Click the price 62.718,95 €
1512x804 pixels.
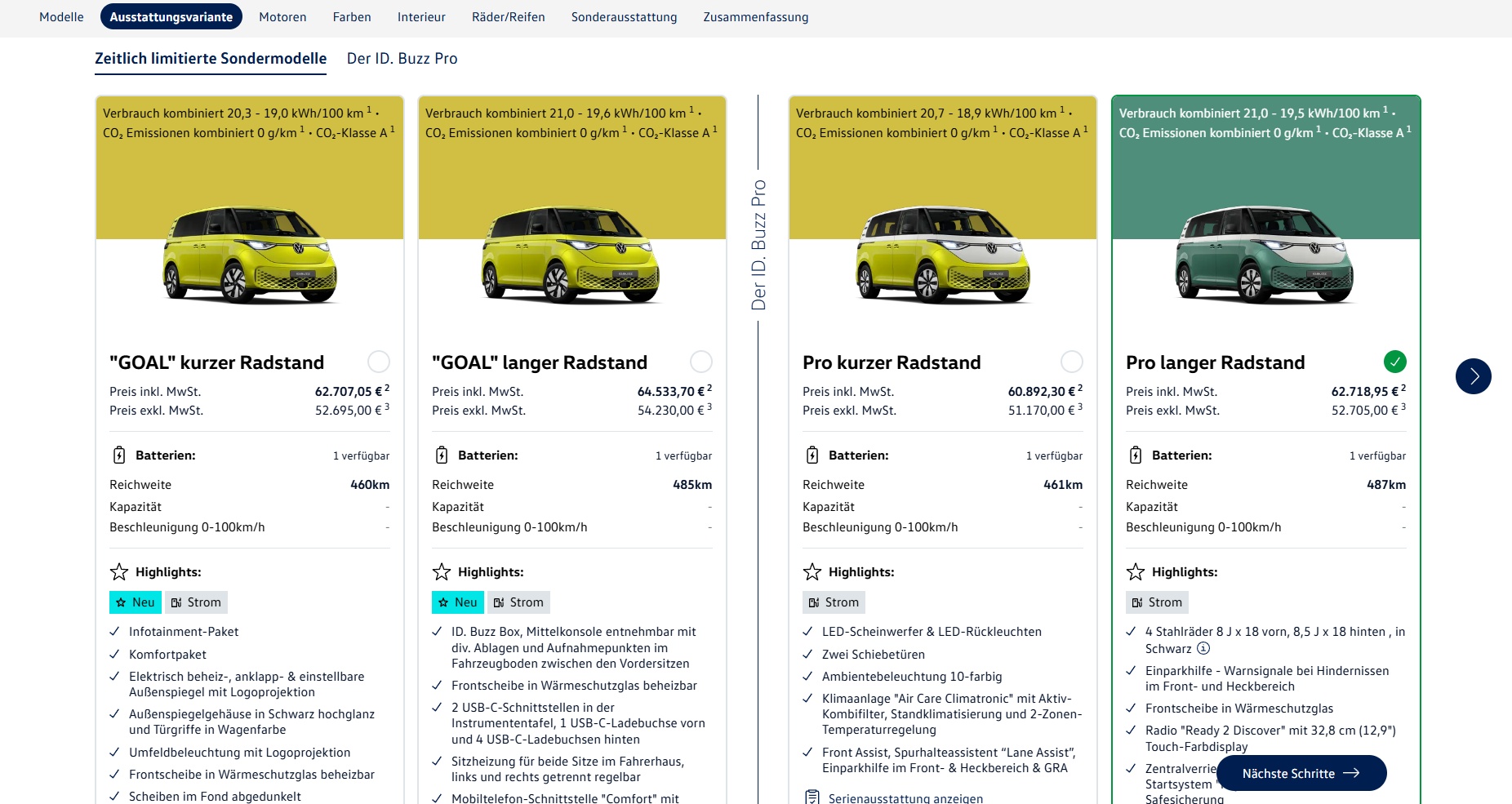[x=1365, y=392]
